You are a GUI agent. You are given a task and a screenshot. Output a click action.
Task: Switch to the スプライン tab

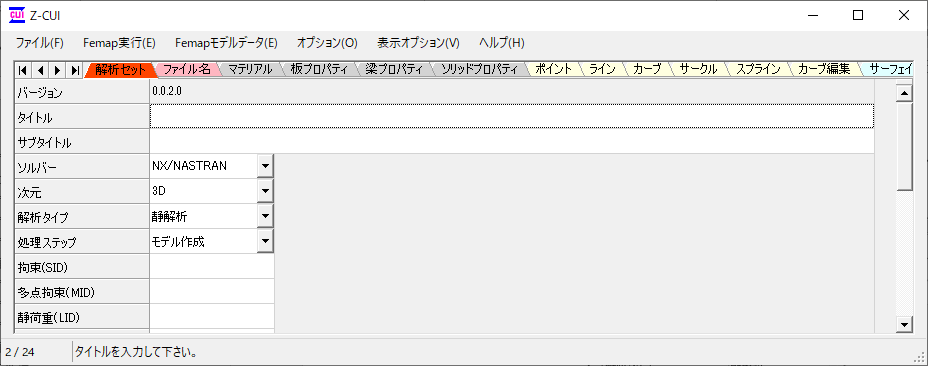758,69
